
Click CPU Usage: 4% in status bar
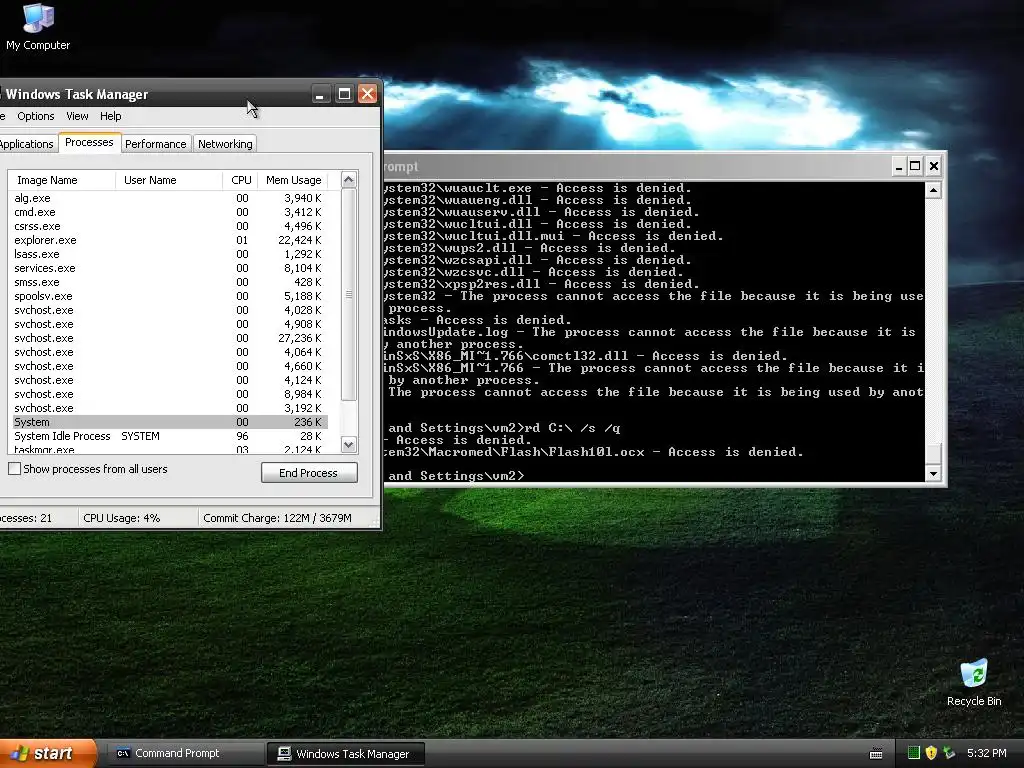click(x=121, y=518)
